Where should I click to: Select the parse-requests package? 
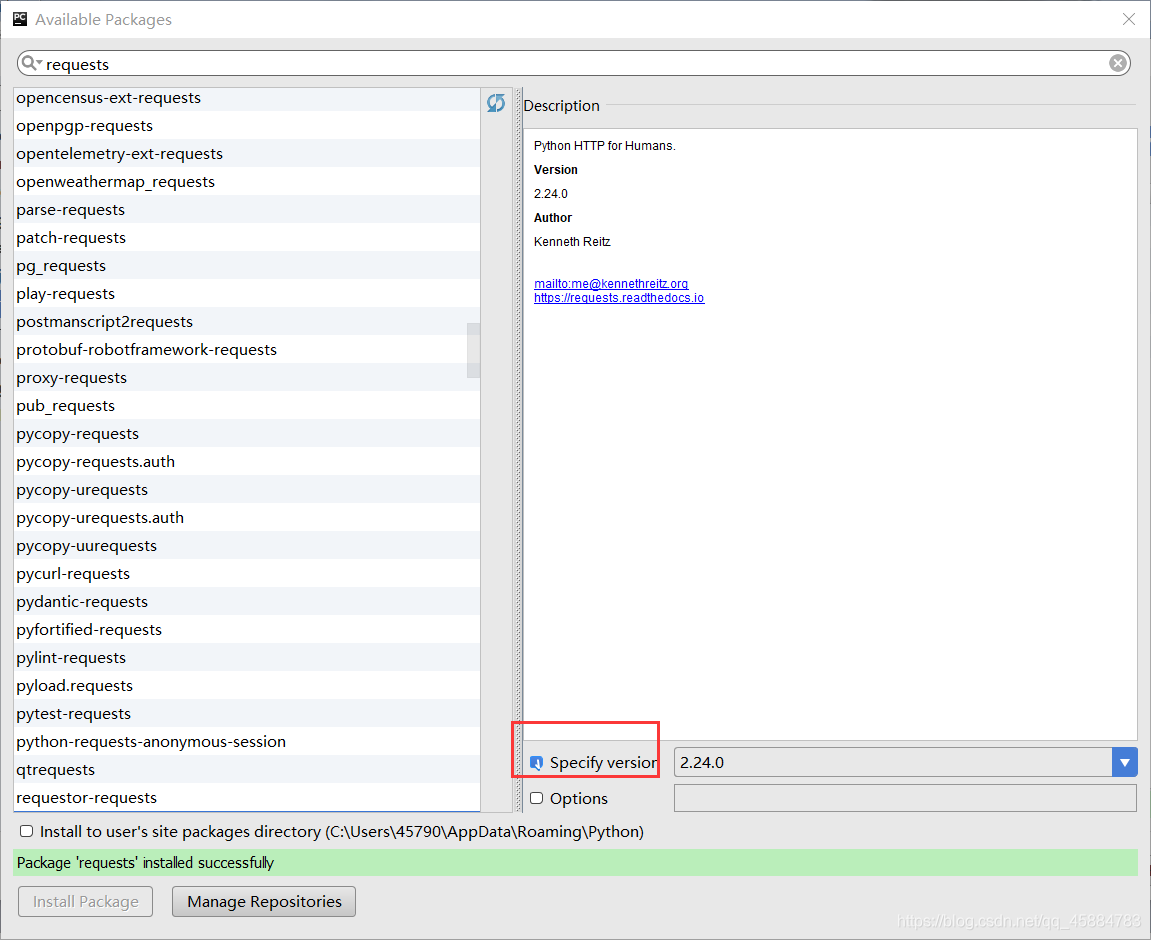click(x=70, y=209)
